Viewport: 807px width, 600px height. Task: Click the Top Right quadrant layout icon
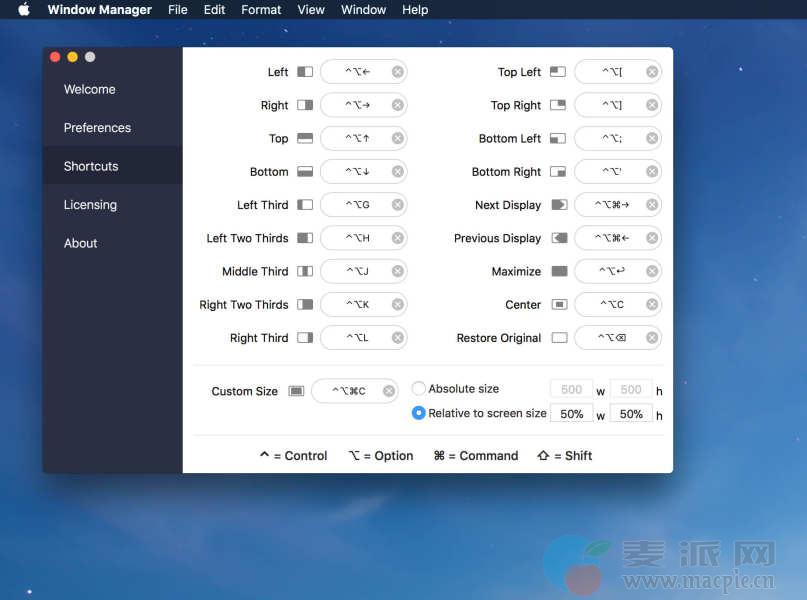pyautogui.click(x=558, y=105)
